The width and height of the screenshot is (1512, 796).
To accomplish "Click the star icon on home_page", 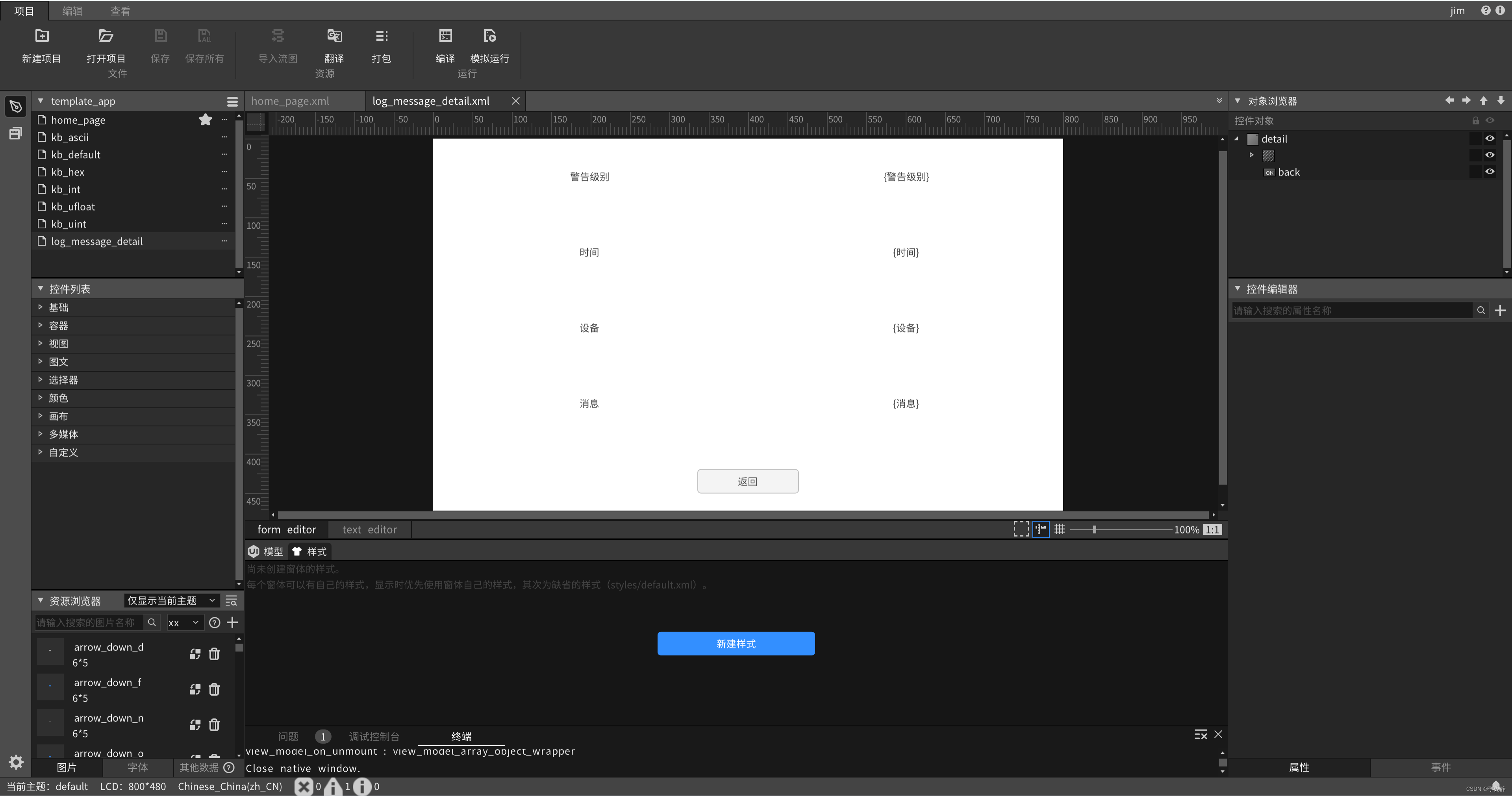I will tap(206, 120).
